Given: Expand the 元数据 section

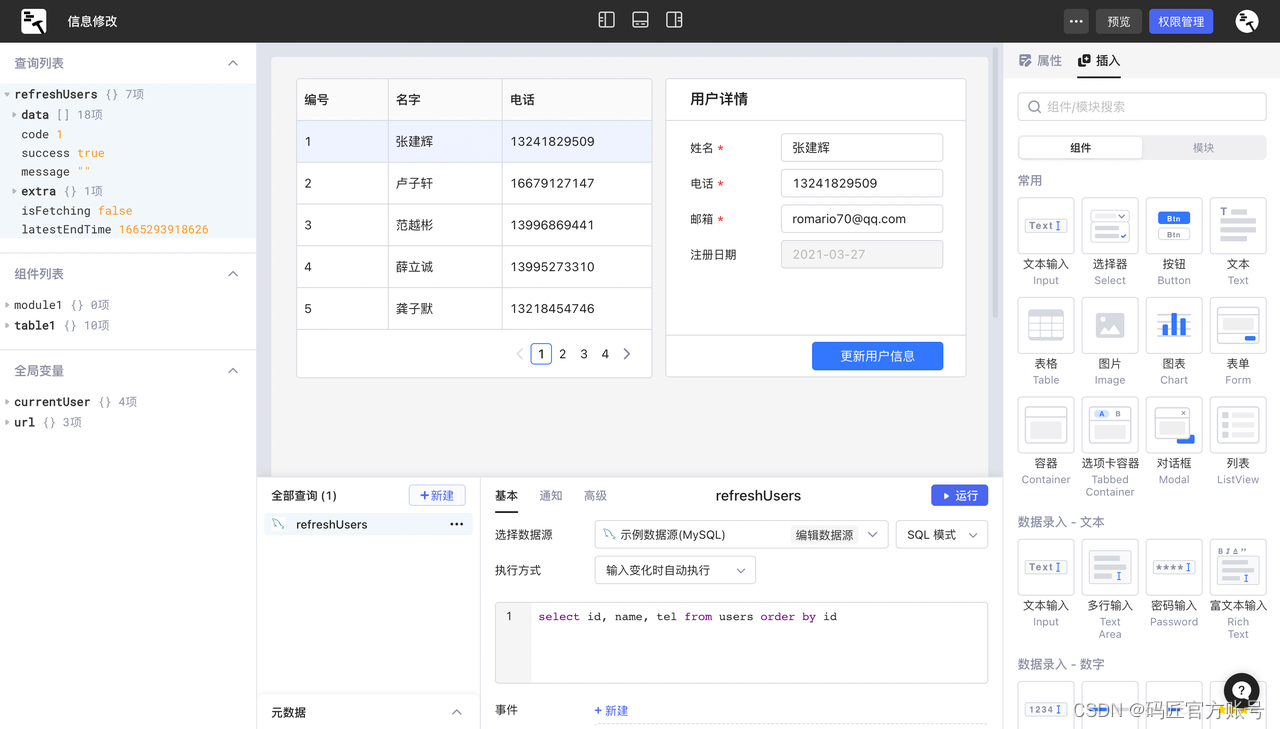Looking at the screenshot, I should (456, 712).
